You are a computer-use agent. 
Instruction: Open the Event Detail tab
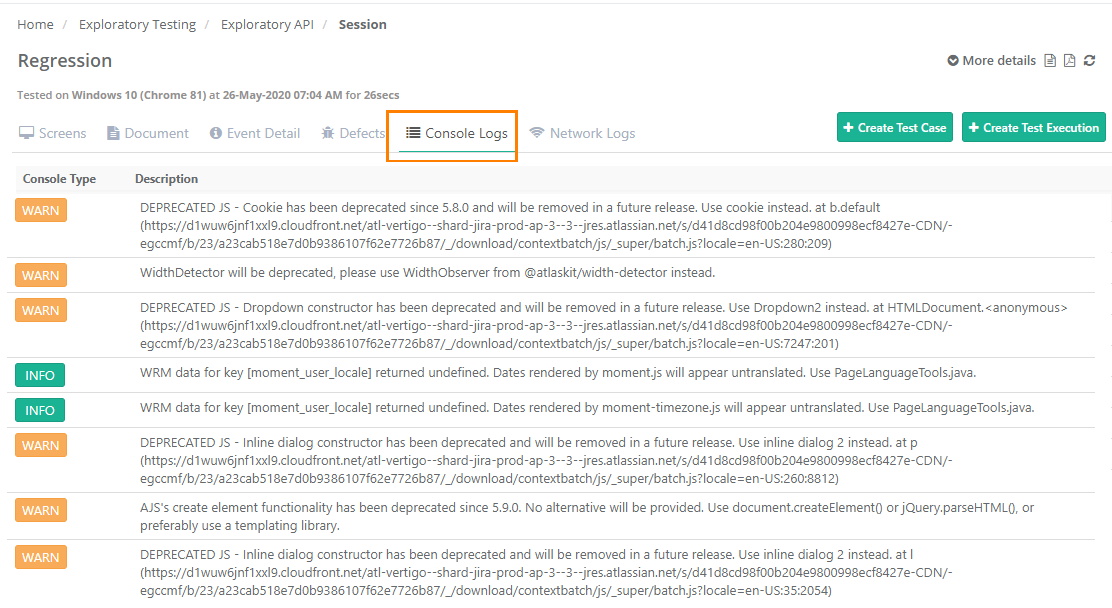tap(255, 133)
